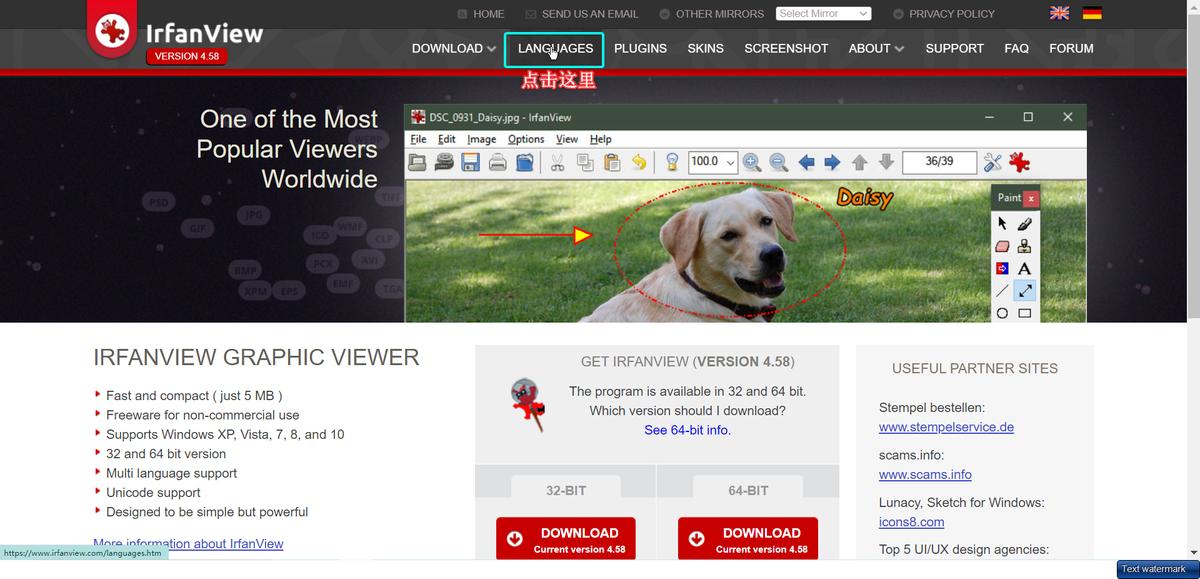The height and width of the screenshot is (579, 1200).
Task: Click the zoom in magnifier icon
Action: point(752,162)
